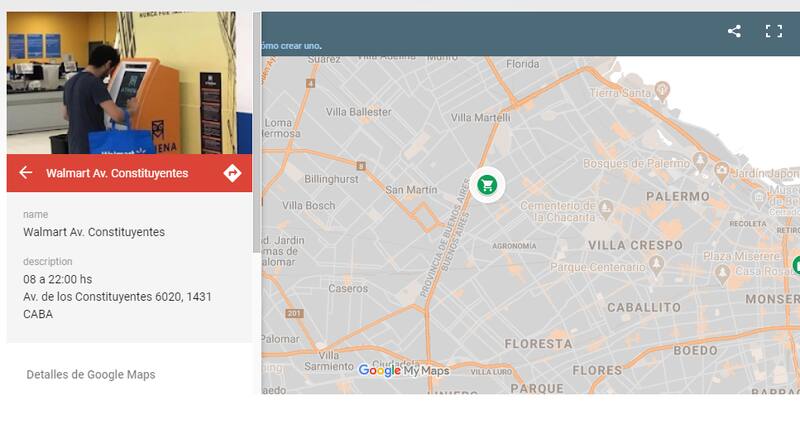Click the 'cómo crear uno' link
This screenshot has height=425, width=800.
tap(291, 46)
